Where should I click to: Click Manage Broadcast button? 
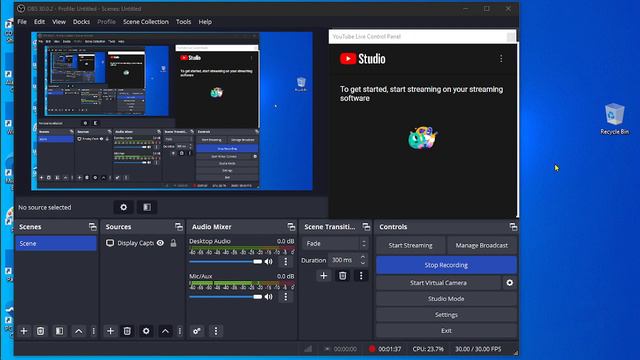pyautogui.click(x=482, y=245)
